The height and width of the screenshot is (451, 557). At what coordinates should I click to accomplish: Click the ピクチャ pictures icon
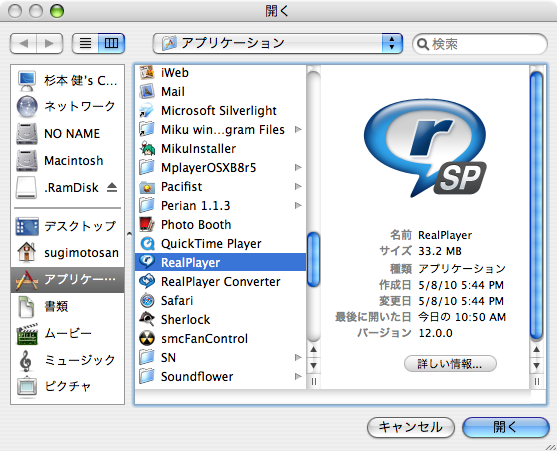coord(27,387)
